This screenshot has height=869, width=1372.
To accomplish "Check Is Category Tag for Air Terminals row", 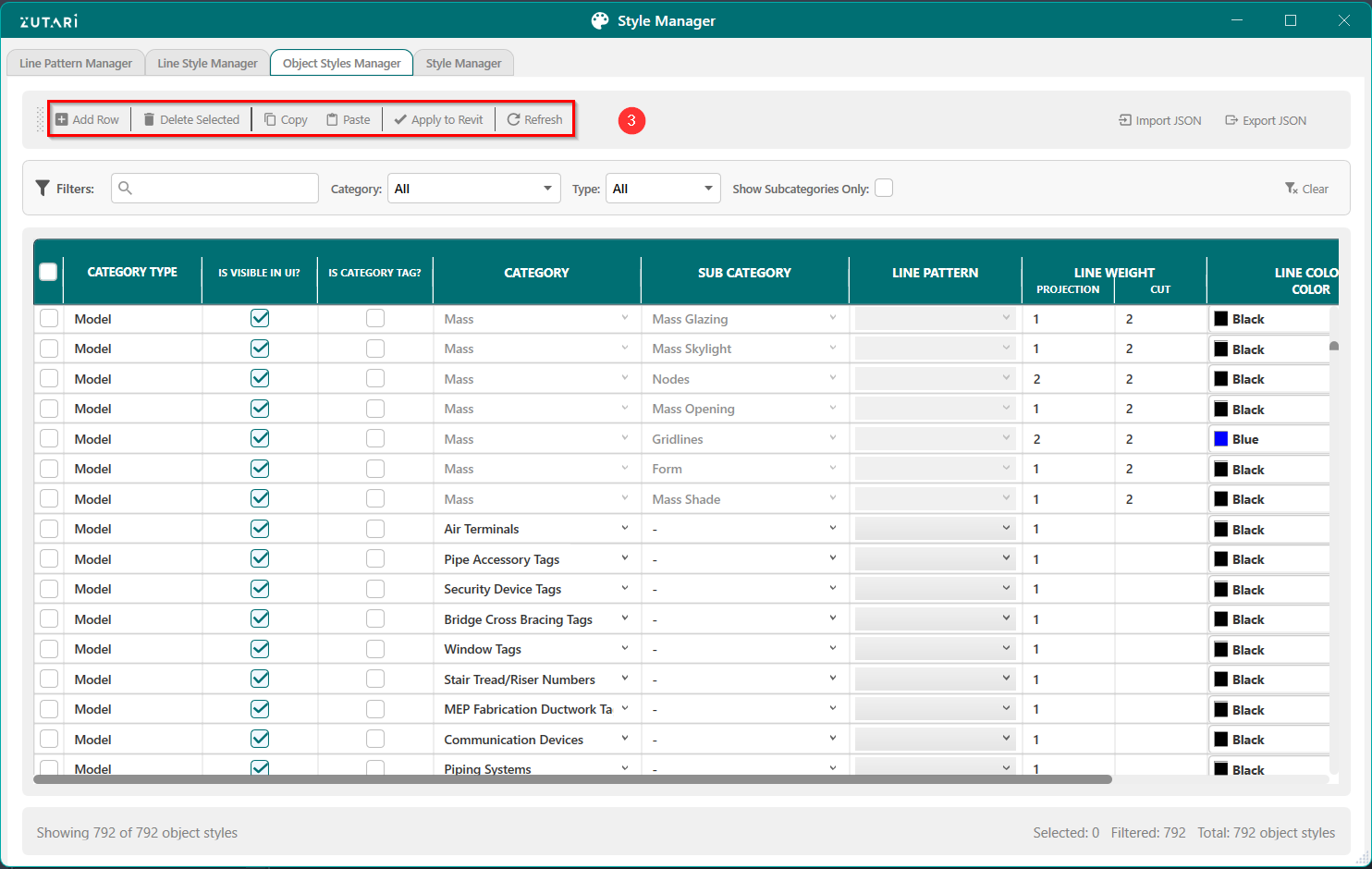I will pyautogui.click(x=374, y=529).
